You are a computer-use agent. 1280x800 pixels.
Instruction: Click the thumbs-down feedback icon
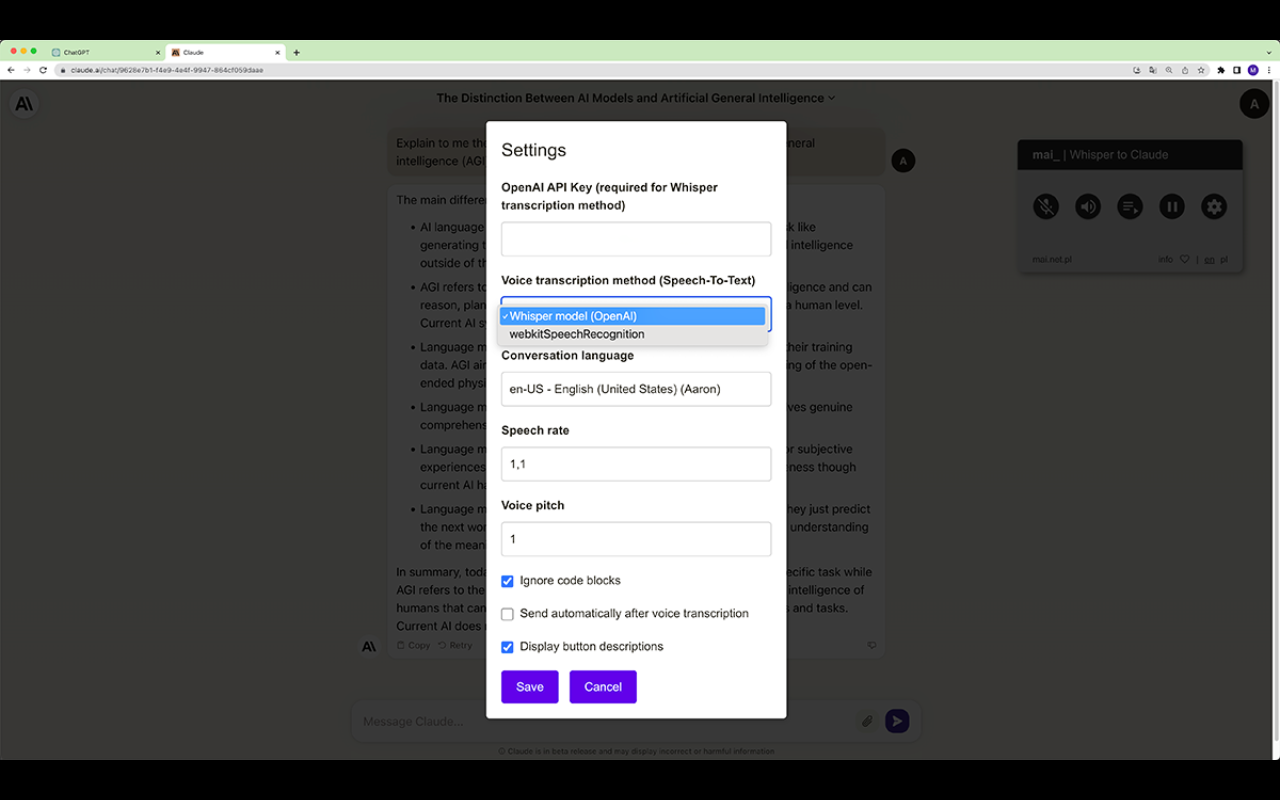(872, 645)
